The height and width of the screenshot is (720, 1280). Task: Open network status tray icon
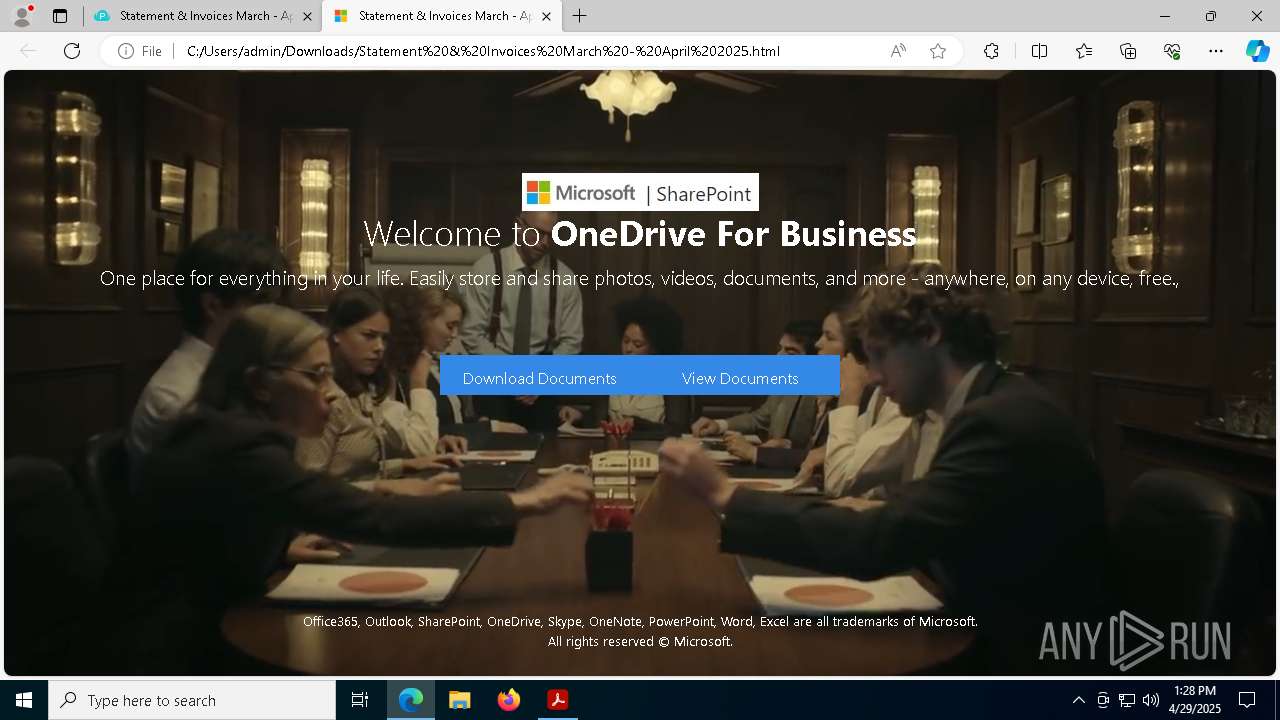click(1127, 700)
